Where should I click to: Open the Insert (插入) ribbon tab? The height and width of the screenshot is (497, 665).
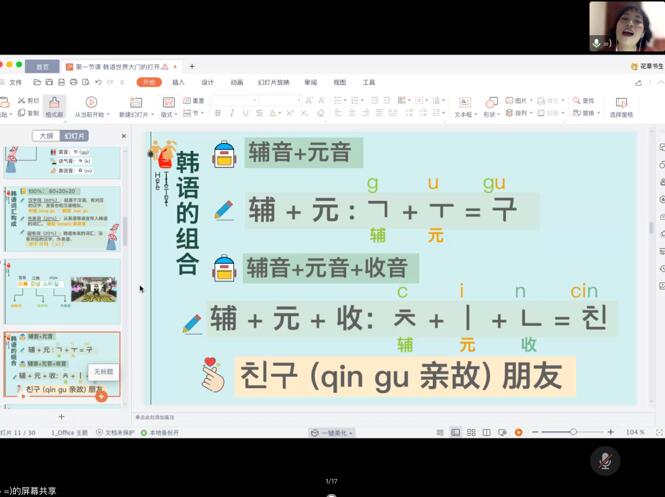click(x=178, y=82)
